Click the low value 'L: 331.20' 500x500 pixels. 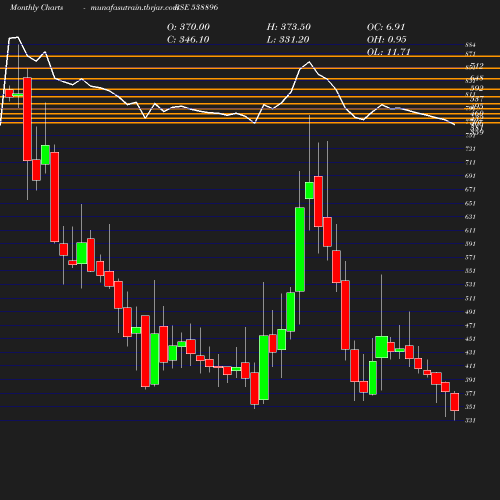(x=288, y=40)
